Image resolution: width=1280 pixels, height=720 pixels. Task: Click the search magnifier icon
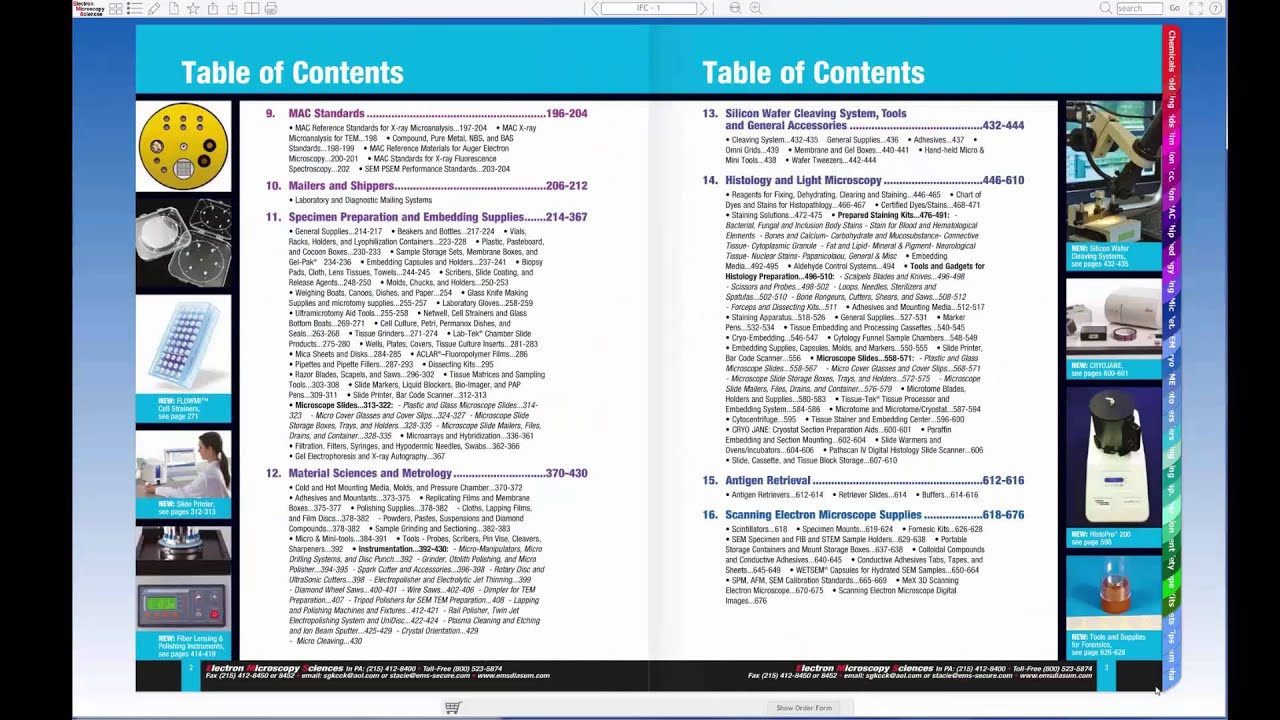pos(1105,8)
